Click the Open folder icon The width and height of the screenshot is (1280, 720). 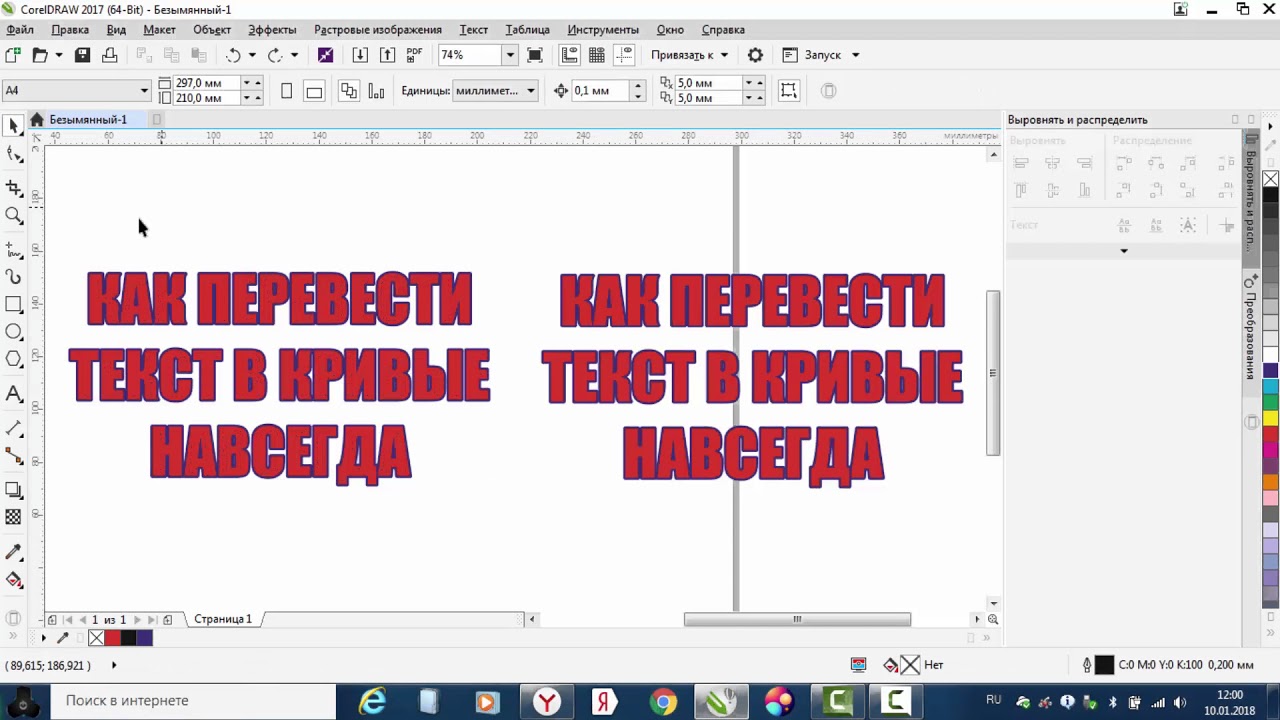tap(39, 55)
